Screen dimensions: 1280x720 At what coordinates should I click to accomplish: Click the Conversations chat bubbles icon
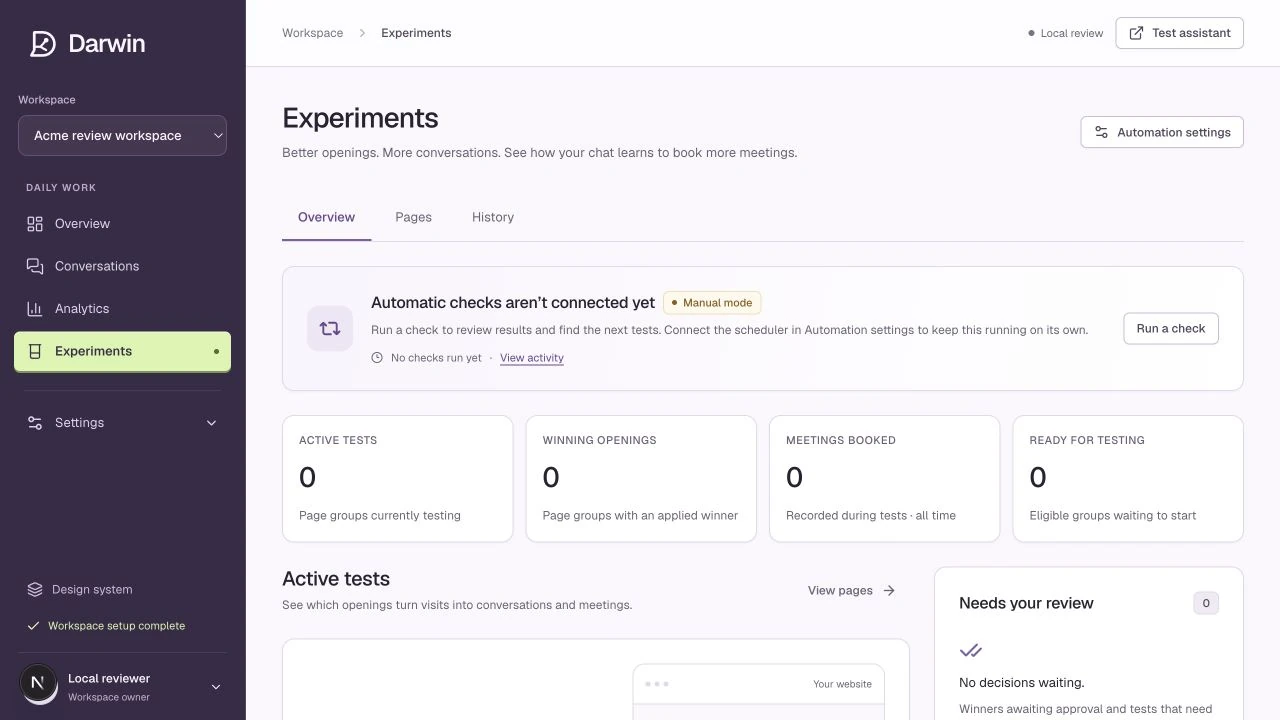[x=35, y=266]
